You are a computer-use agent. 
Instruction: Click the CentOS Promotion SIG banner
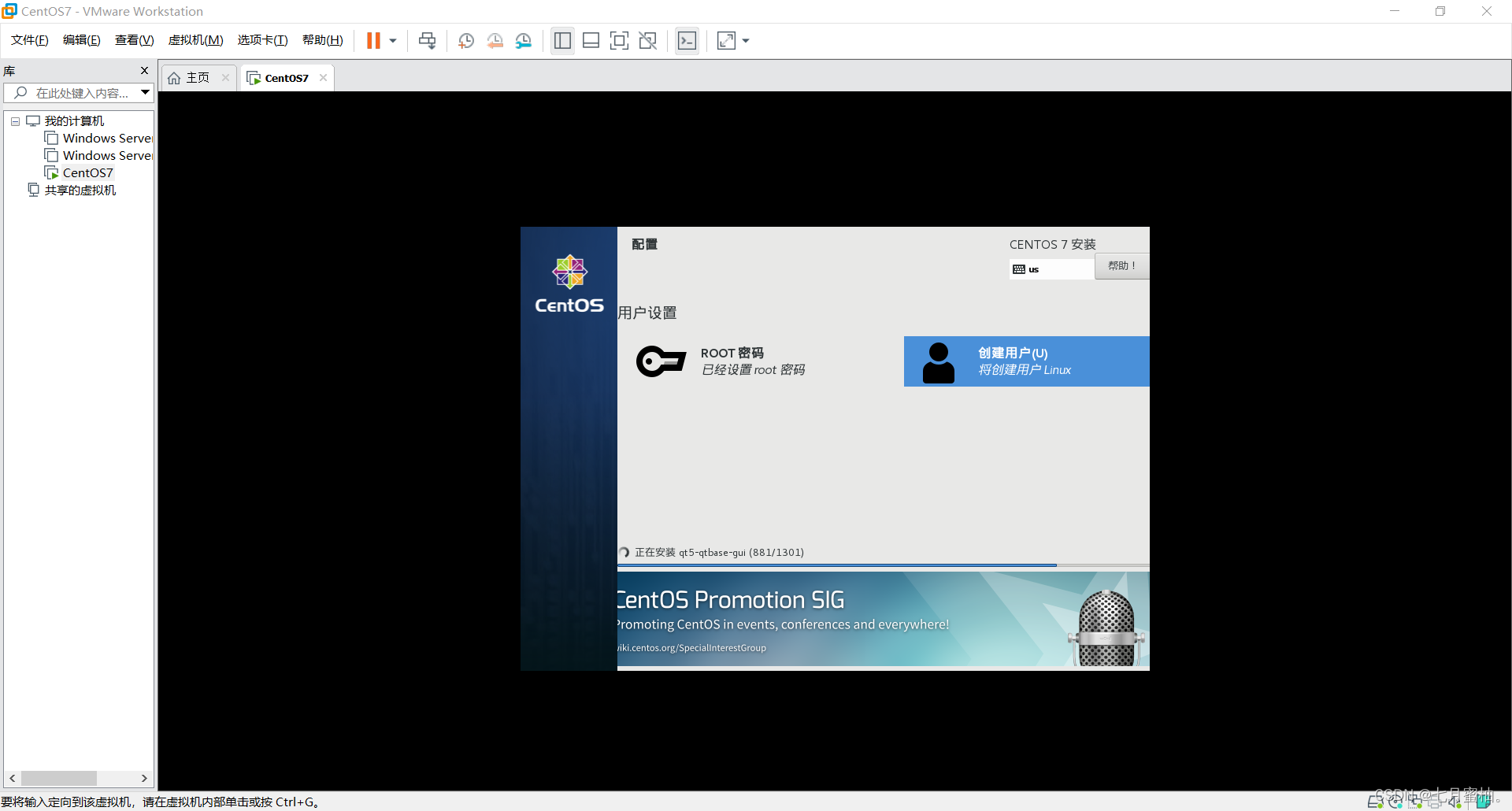tap(883, 620)
